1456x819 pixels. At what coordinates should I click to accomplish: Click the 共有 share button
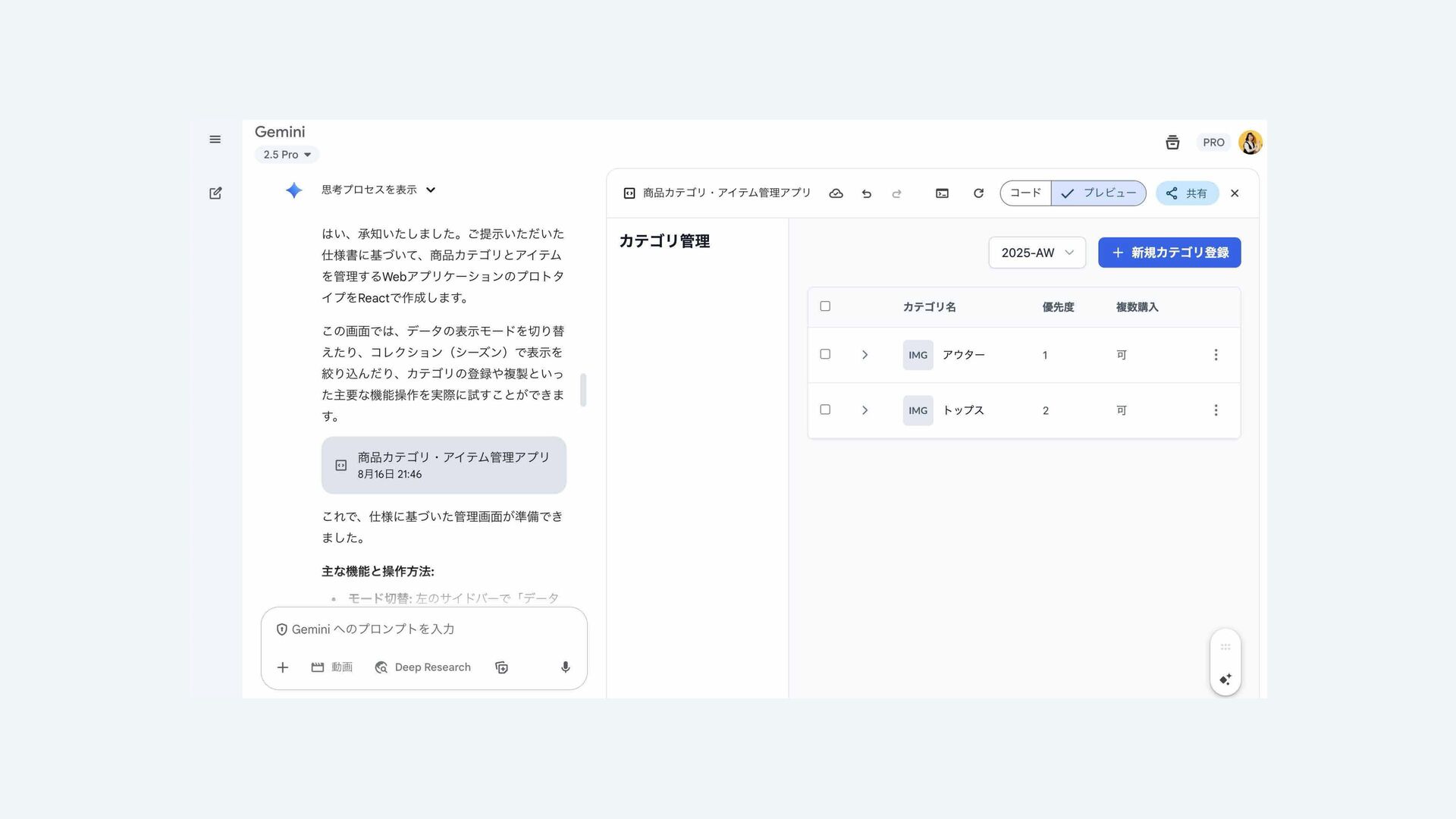point(1187,193)
